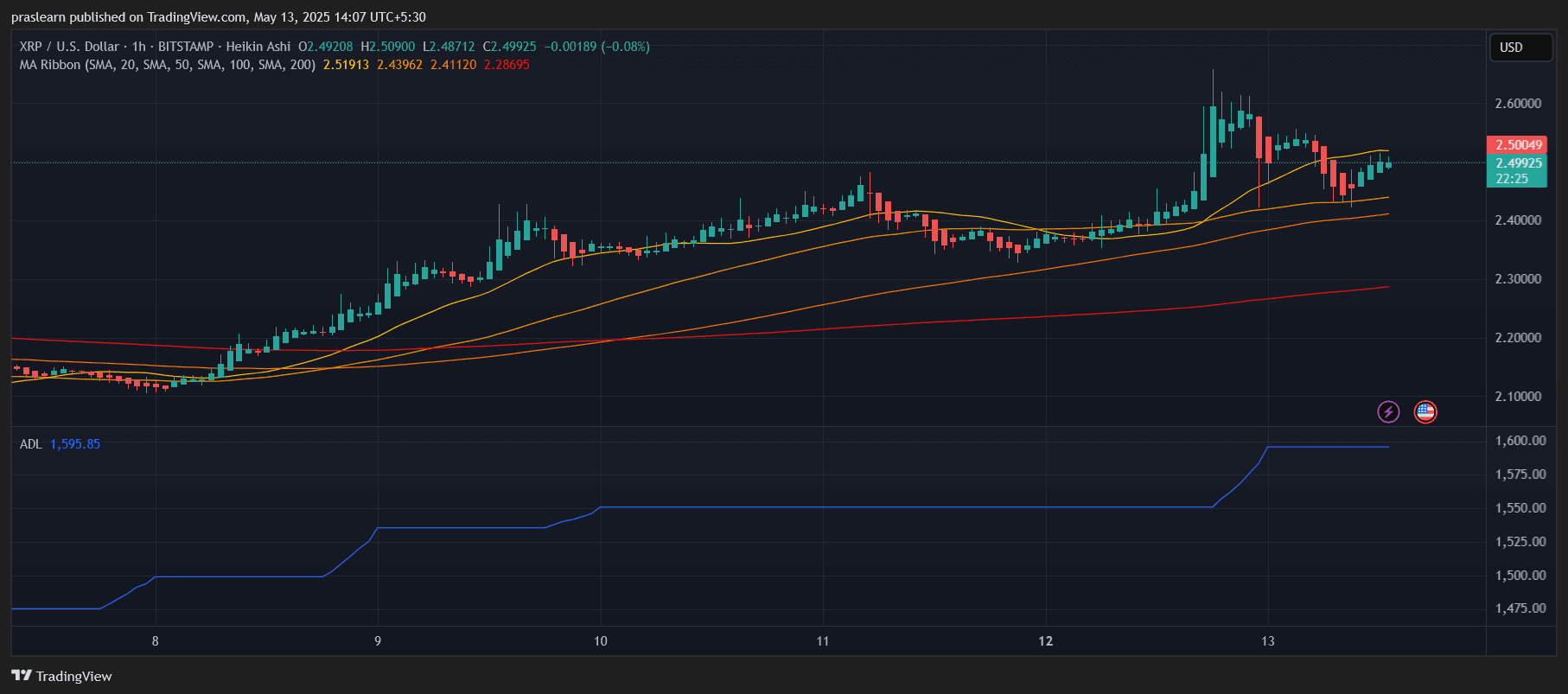Click the 22:25 candle countdown timer
The height and width of the screenshot is (694, 1568).
click(1512, 179)
